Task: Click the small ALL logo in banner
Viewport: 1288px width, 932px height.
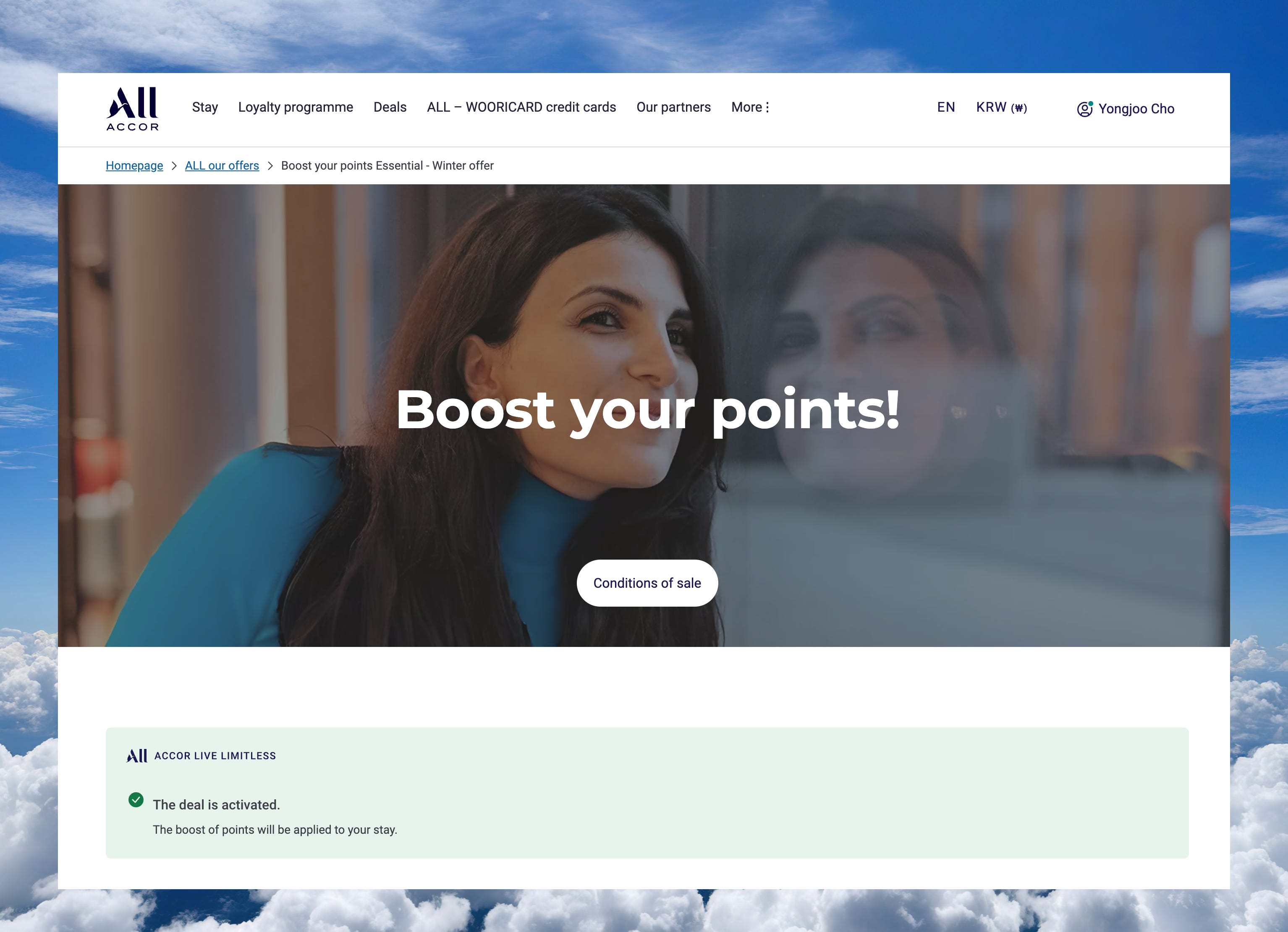Action: coord(137,755)
